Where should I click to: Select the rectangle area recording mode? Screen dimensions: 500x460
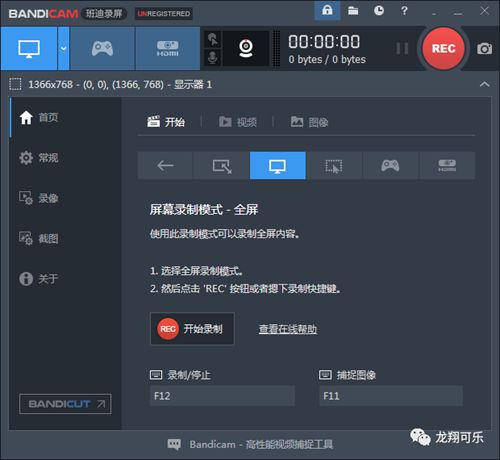(x=222, y=166)
